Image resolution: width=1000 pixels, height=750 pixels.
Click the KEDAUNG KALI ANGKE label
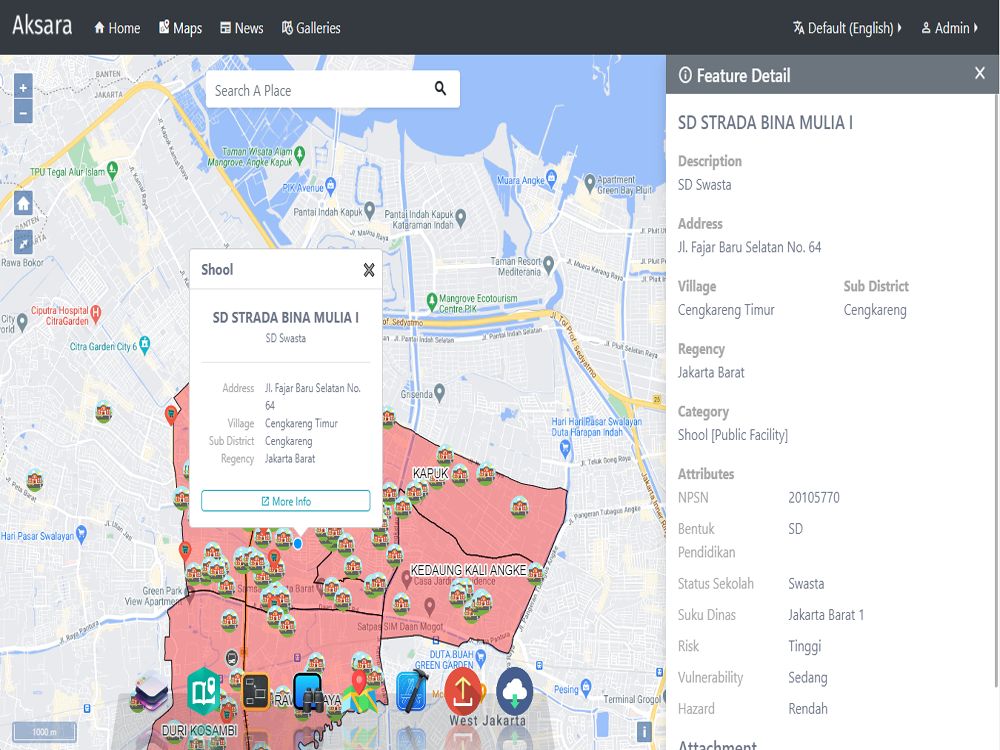(468, 570)
